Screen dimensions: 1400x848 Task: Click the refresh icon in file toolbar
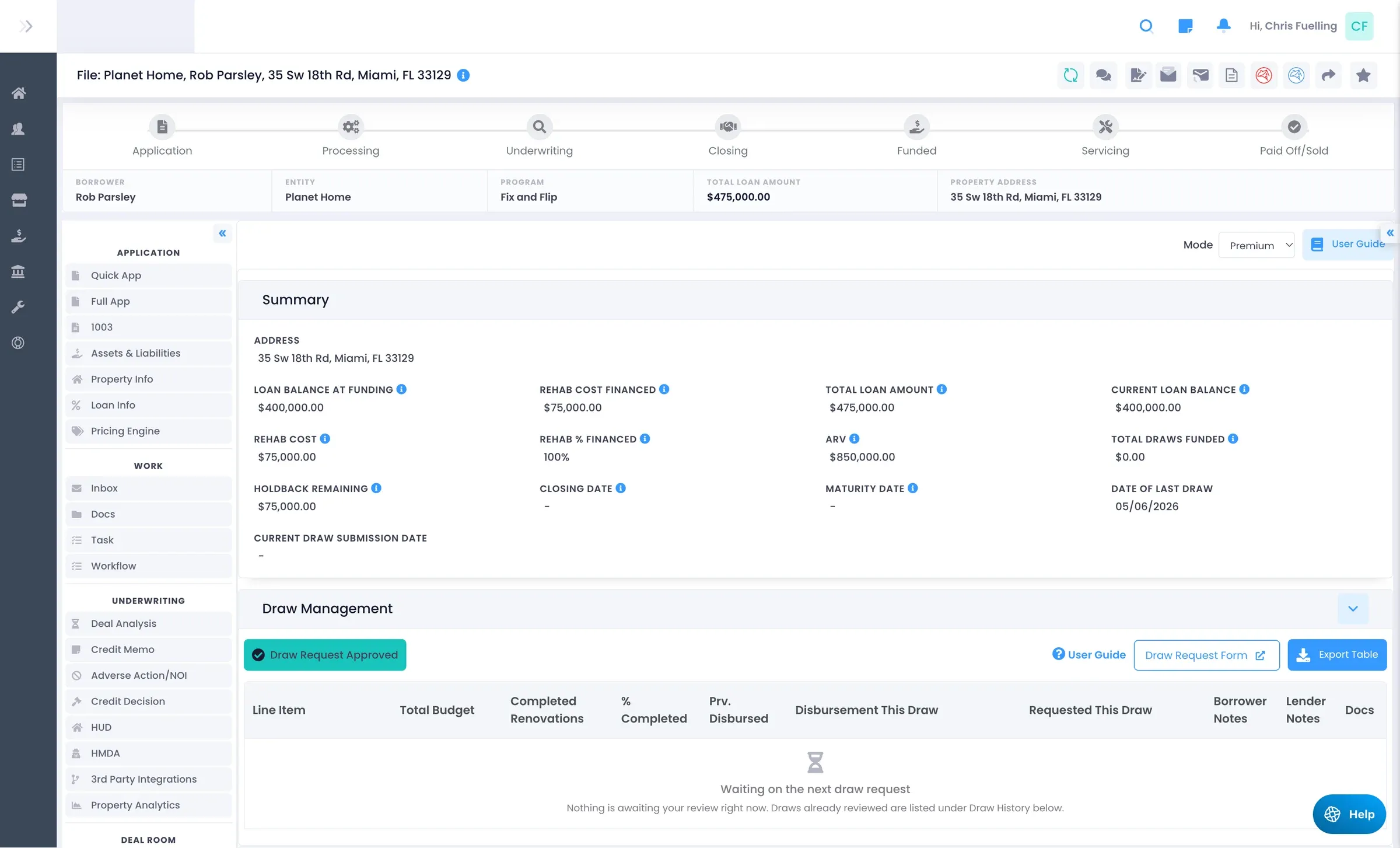coord(1070,75)
